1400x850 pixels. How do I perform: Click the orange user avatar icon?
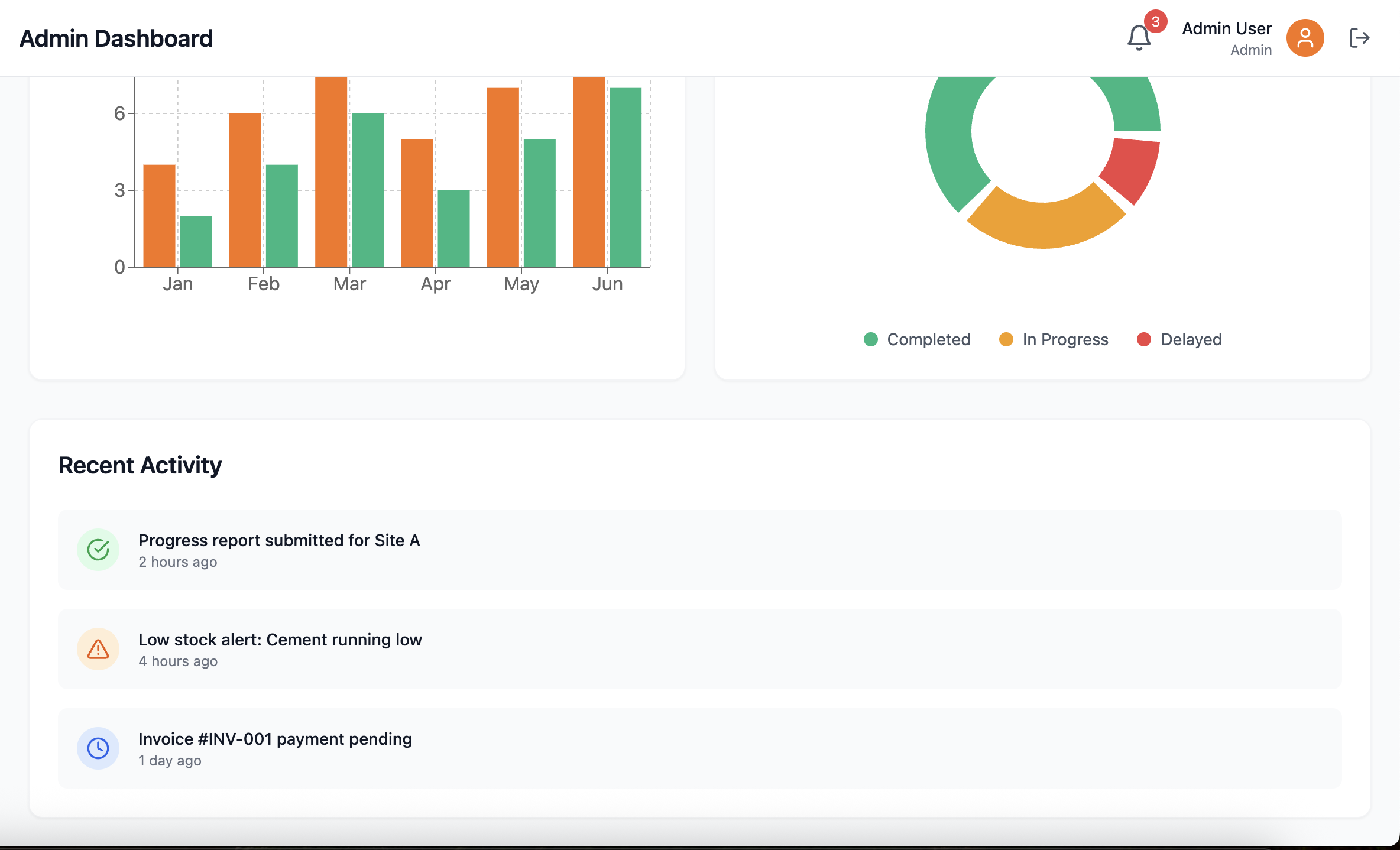1305,38
